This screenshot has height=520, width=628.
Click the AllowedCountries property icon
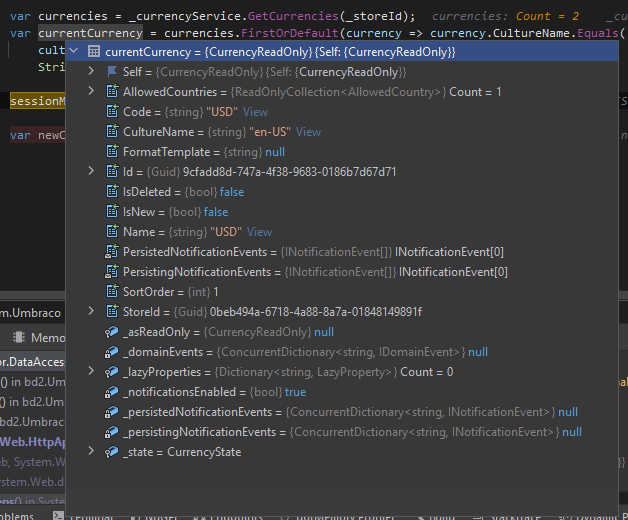pos(112,91)
